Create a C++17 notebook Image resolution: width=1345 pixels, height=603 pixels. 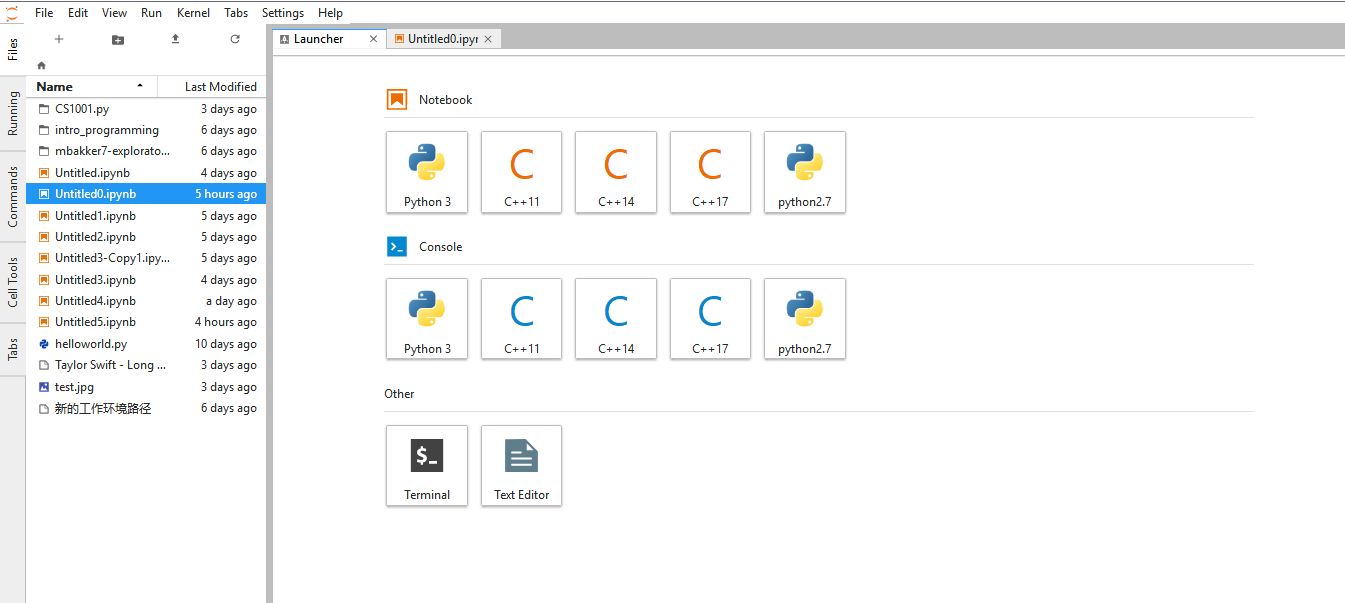click(710, 172)
